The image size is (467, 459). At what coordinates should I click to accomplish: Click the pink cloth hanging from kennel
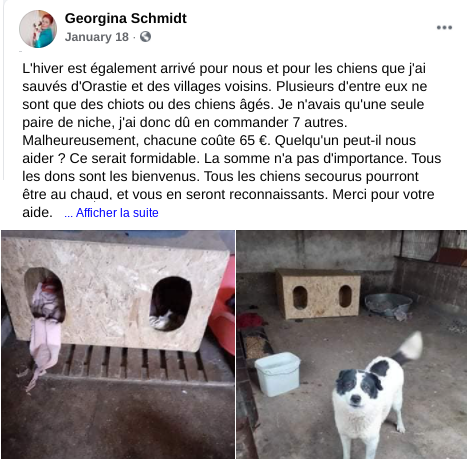pyautogui.click(x=45, y=348)
